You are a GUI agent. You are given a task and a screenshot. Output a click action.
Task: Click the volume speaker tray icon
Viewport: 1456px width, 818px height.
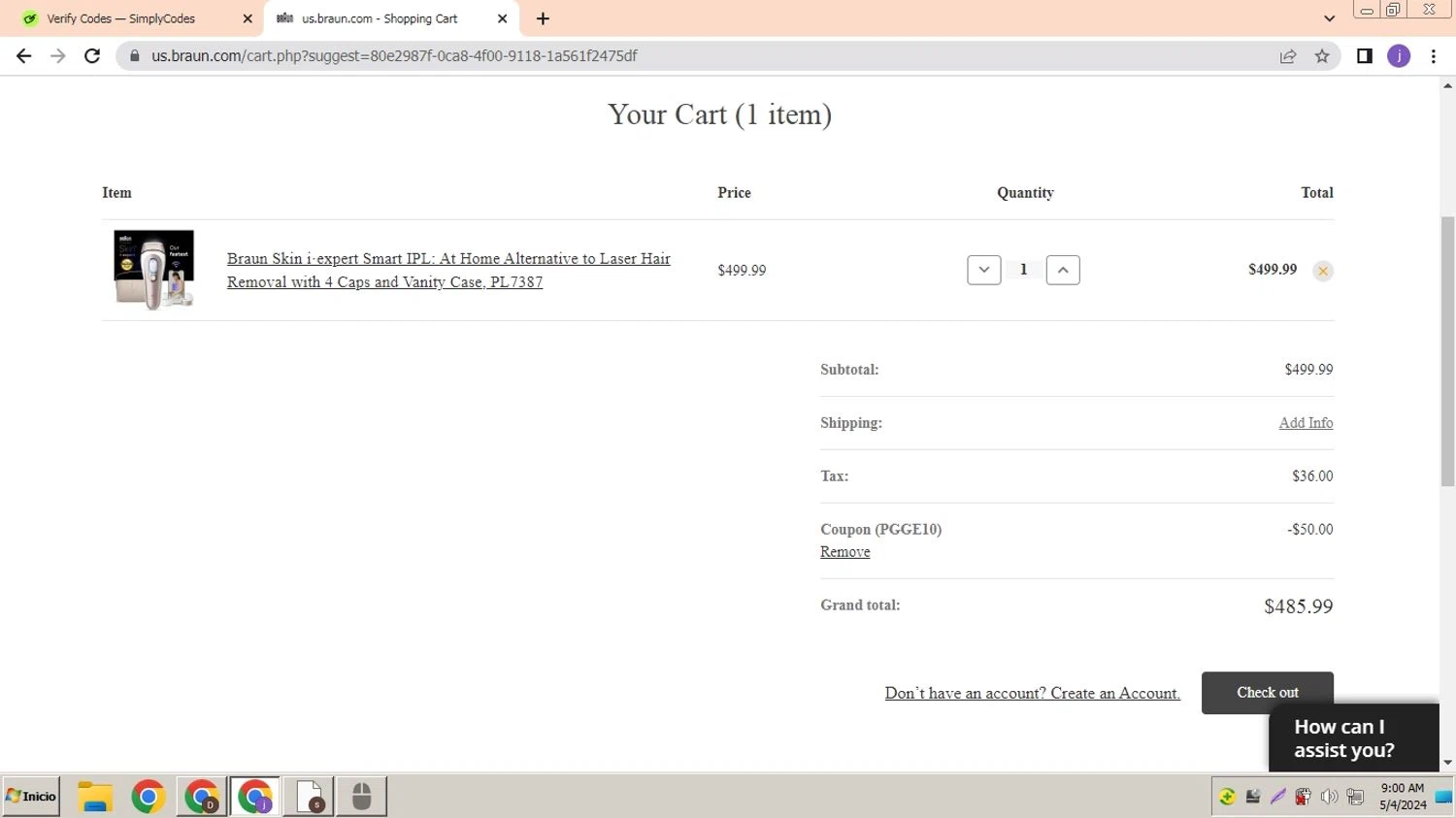point(1329,797)
